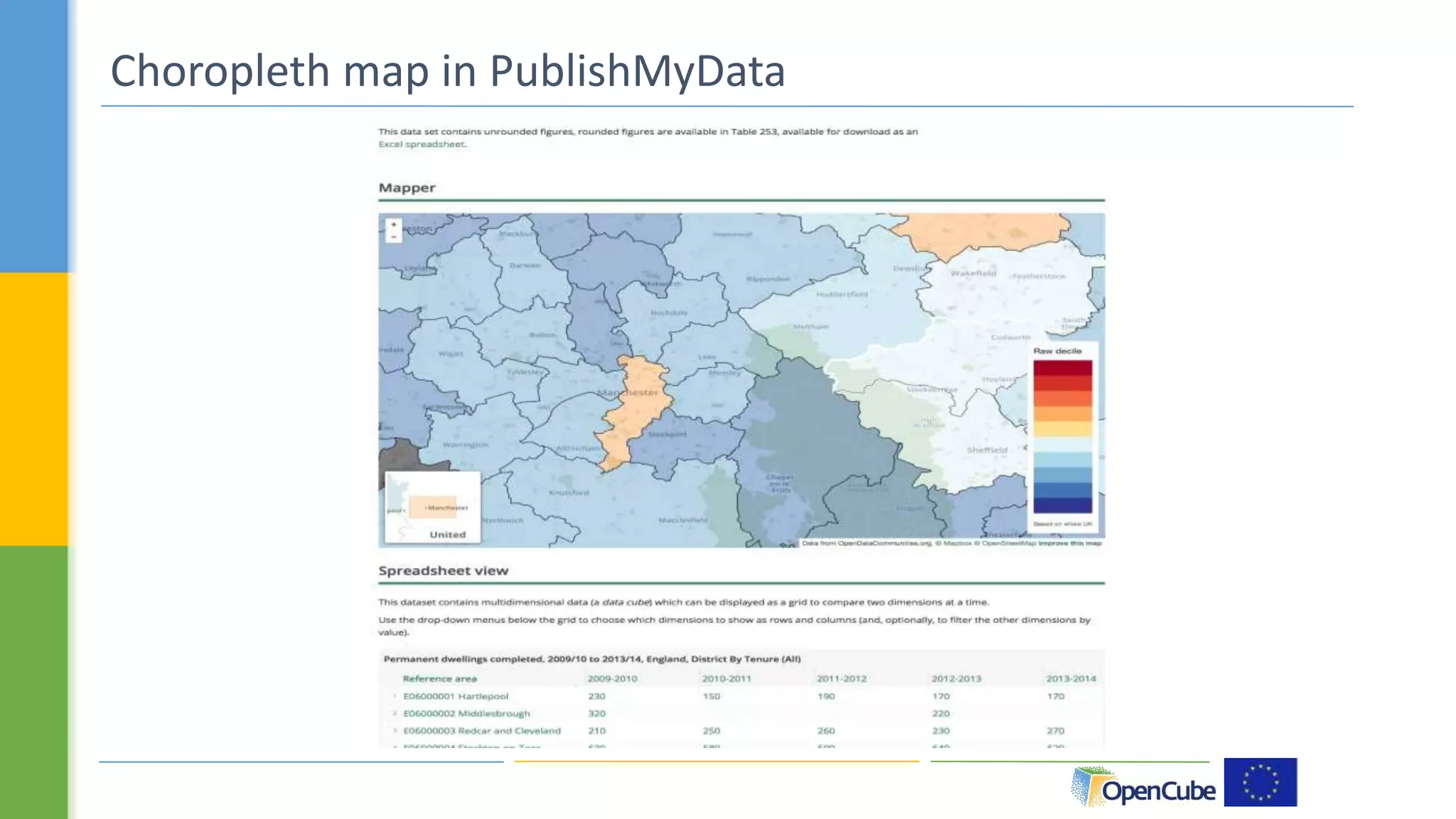Viewport: 1456px width, 819px height.
Task: Sort by Reference area column header
Action: click(439, 679)
